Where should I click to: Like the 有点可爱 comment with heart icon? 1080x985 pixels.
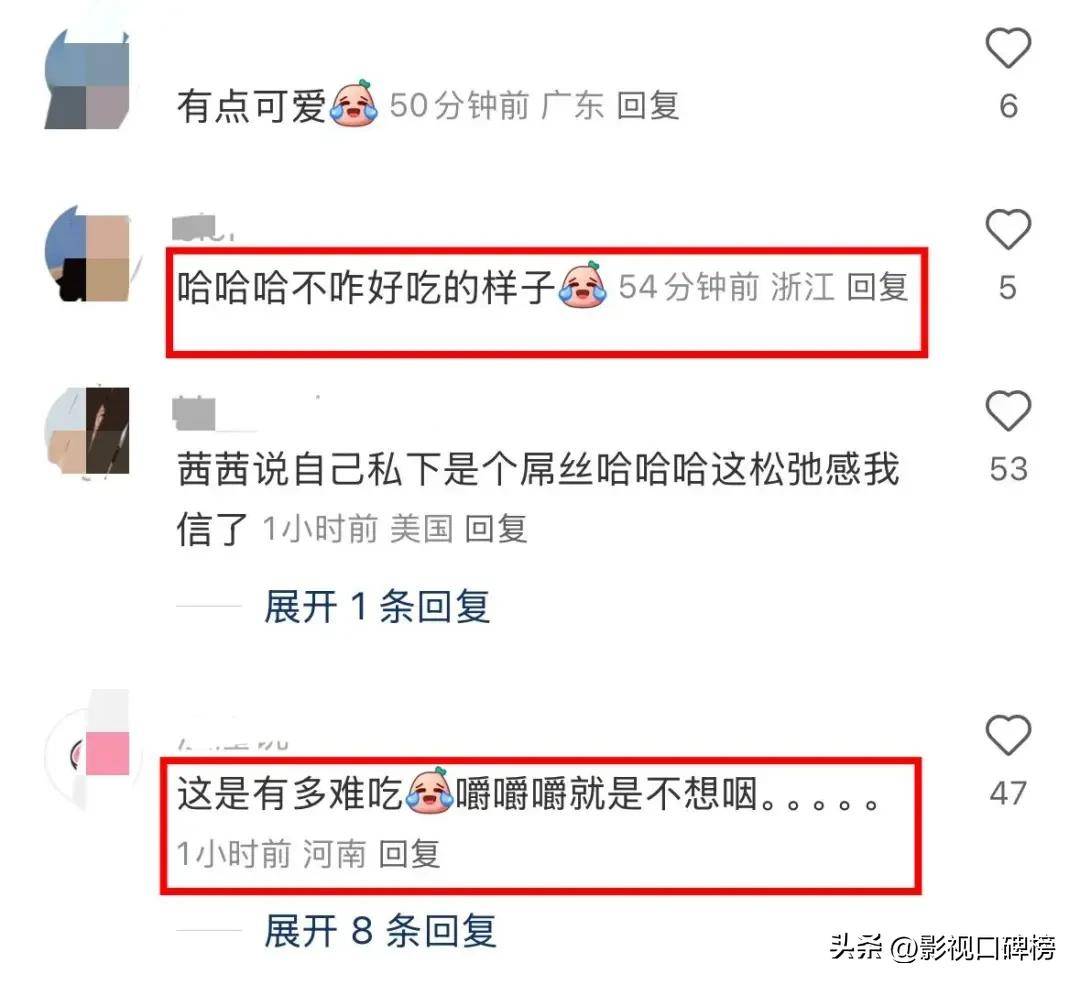click(x=1008, y=48)
